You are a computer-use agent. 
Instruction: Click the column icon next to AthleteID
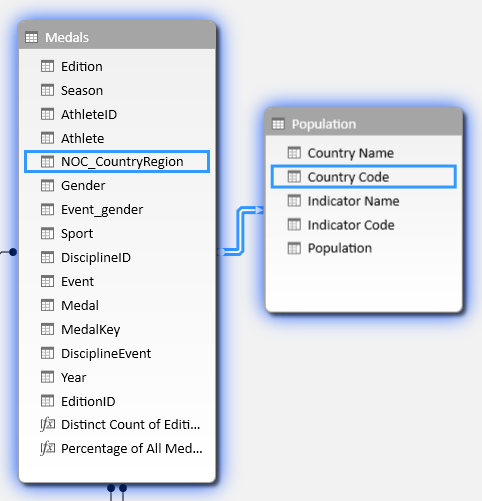(x=47, y=114)
